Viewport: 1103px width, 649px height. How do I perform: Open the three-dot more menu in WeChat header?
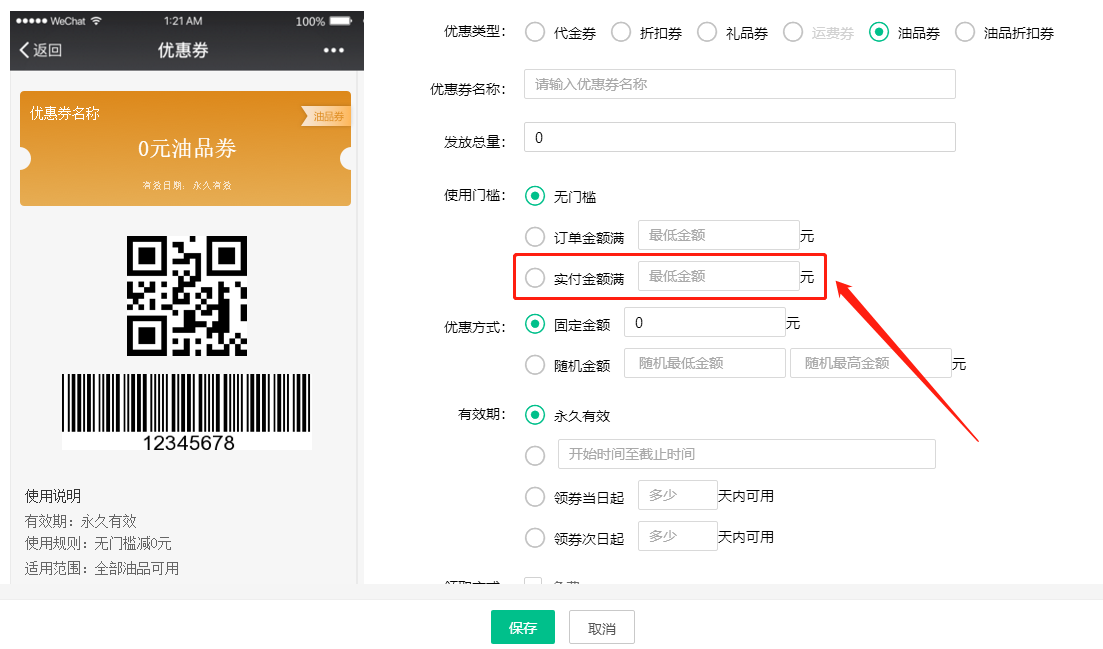(333, 50)
